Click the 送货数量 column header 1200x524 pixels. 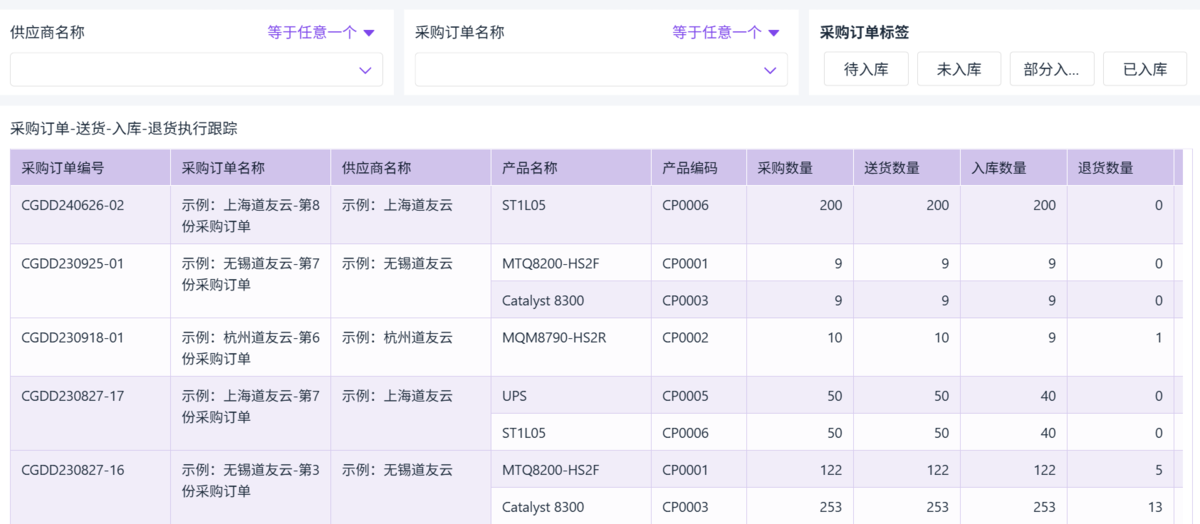pos(907,168)
